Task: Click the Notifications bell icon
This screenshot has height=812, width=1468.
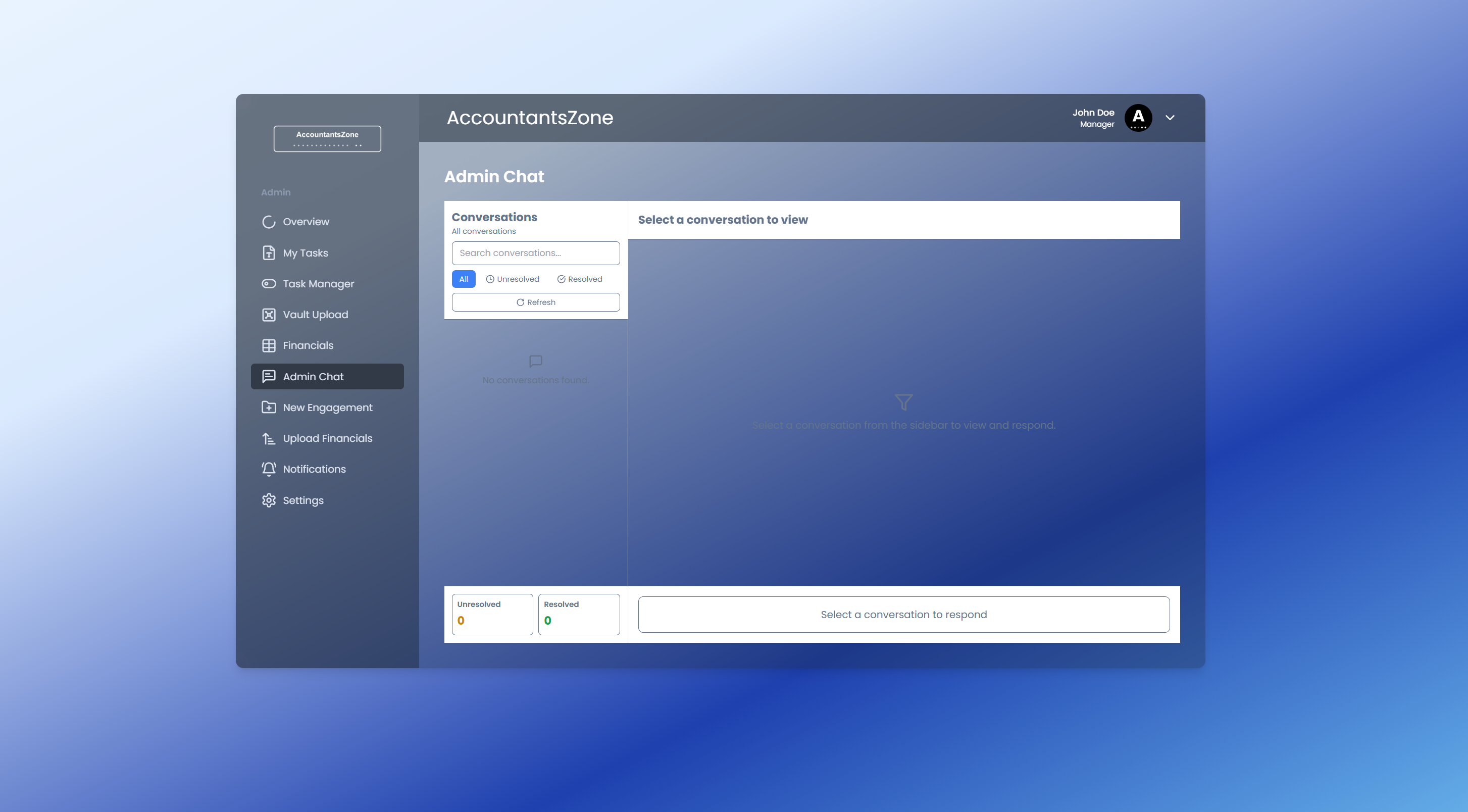Action: 269,469
